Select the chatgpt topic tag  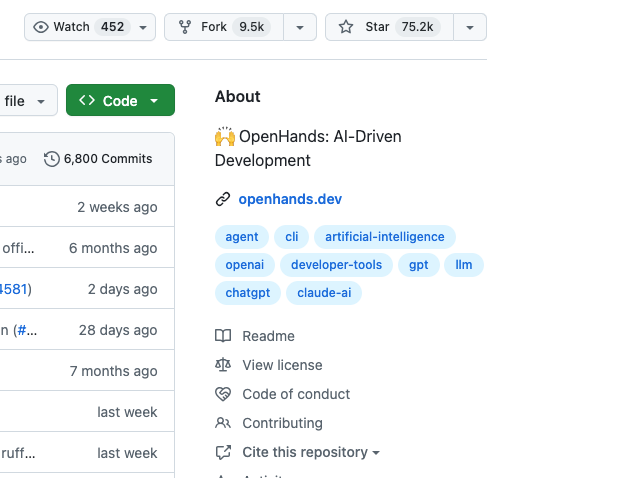point(248,293)
